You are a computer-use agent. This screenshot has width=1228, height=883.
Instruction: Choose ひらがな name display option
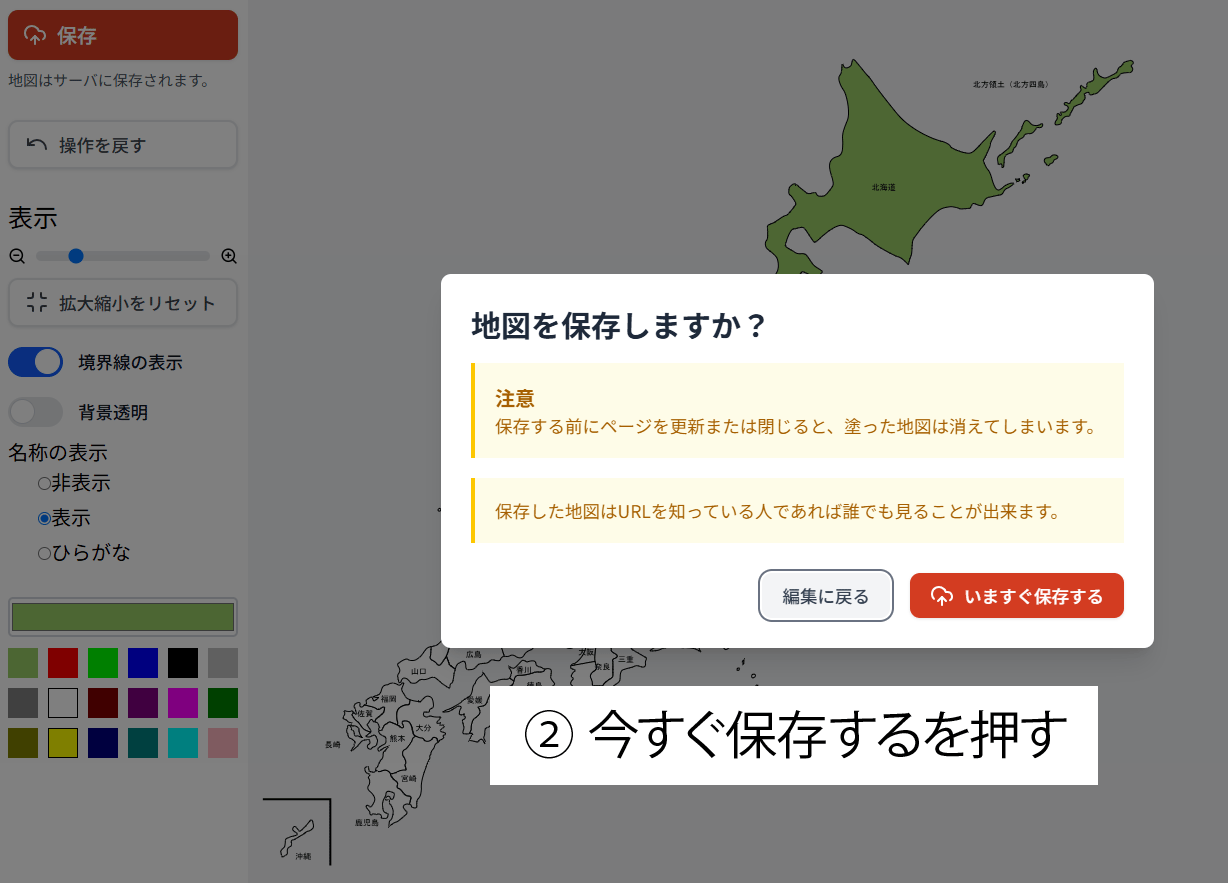tap(44, 553)
